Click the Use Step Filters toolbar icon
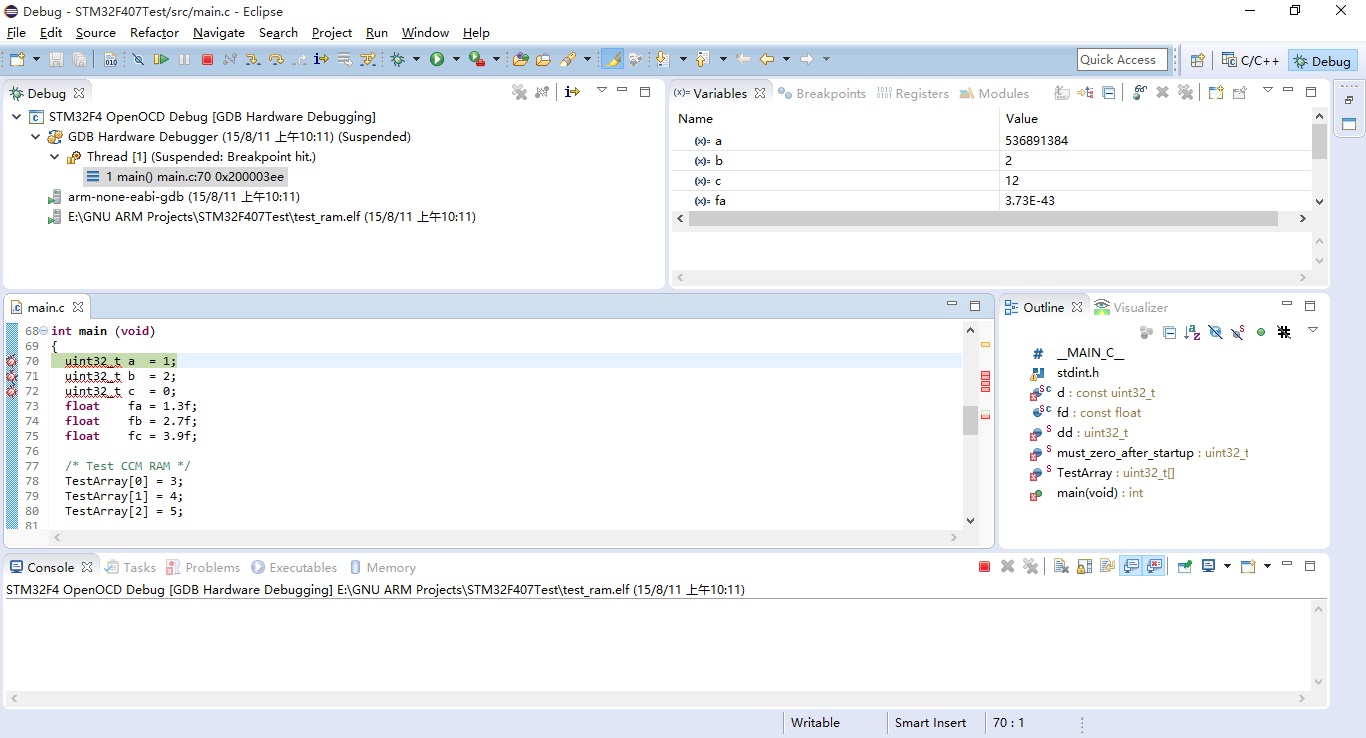Image resolution: width=1366 pixels, height=738 pixels. click(x=368, y=60)
